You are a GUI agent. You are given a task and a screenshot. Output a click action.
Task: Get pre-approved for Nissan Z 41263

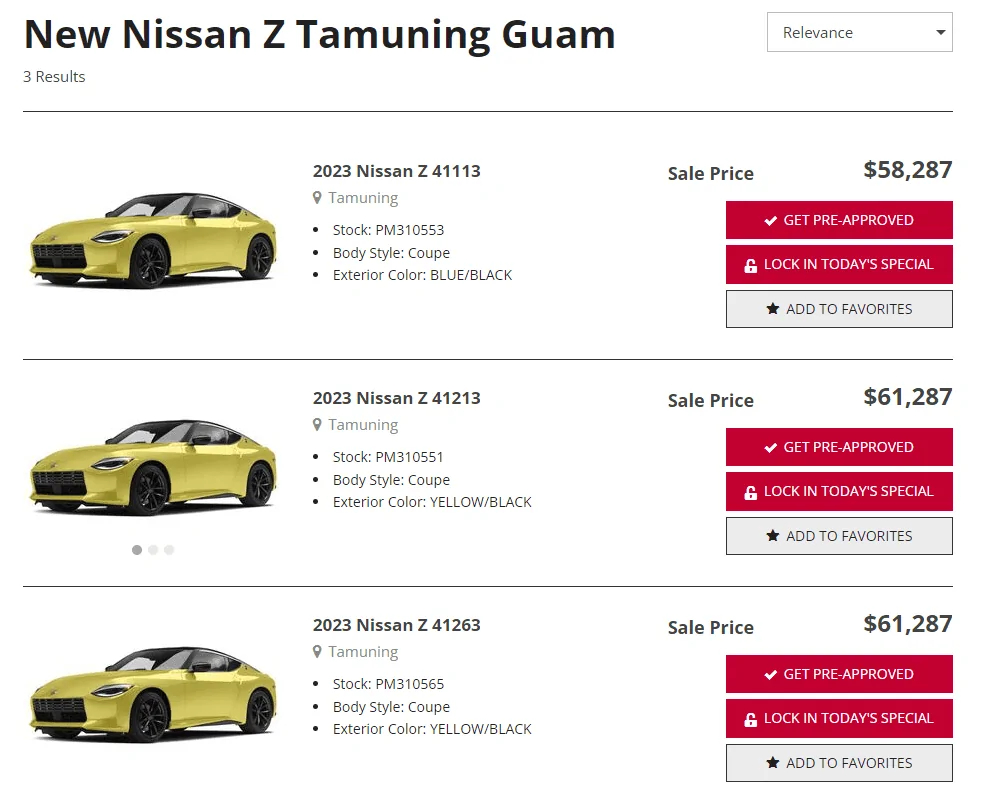click(839, 674)
